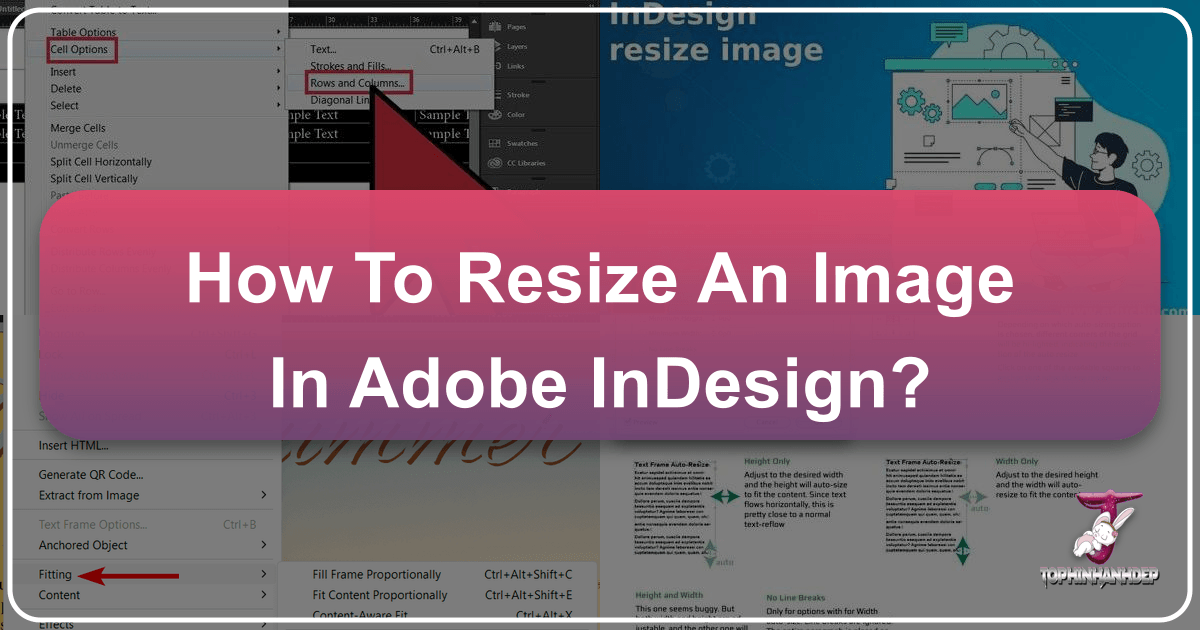The image size is (1200, 630).
Task: Choose Cell Options in the table menu
Action: click(79, 49)
